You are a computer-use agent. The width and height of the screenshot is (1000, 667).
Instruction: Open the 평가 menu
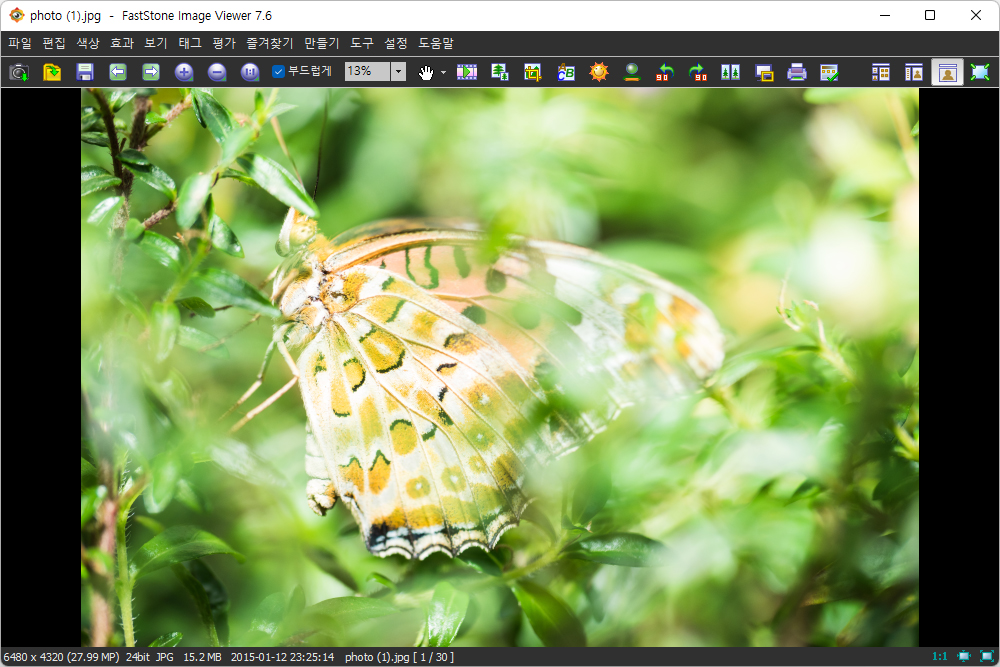(x=224, y=43)
